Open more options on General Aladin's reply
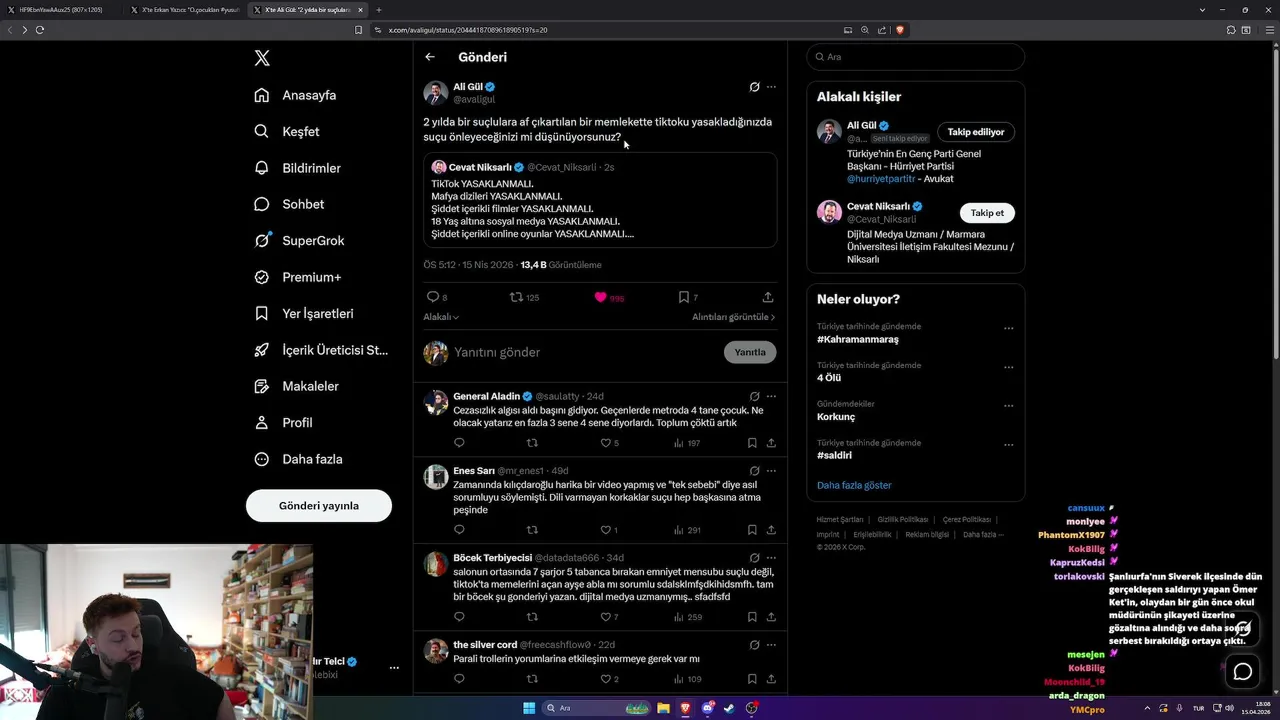The width and height of the screenshot is (1280, 720). (x=771, y=396)
